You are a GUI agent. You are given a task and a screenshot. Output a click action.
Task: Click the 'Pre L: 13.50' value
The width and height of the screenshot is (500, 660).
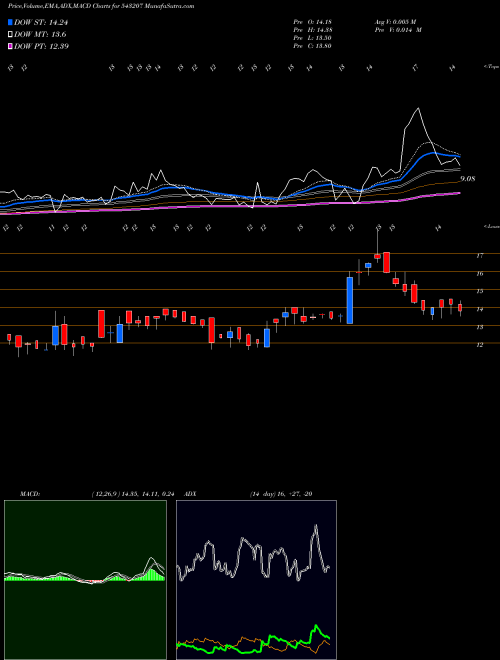pyautogui.click(x=312, y=38)
